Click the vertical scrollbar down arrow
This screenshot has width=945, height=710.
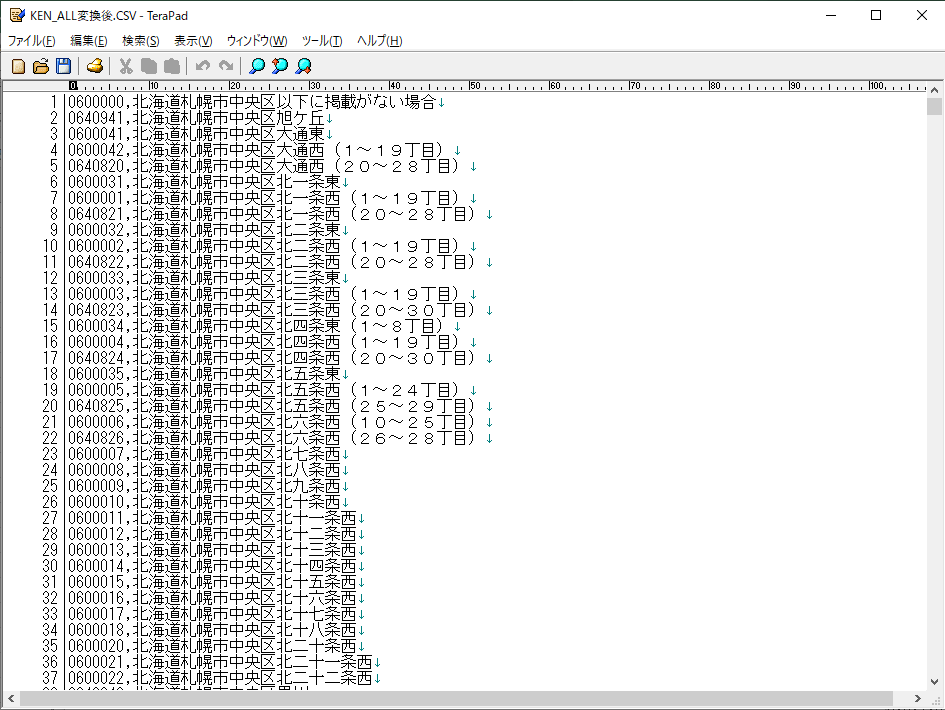(x=934, y=682)
